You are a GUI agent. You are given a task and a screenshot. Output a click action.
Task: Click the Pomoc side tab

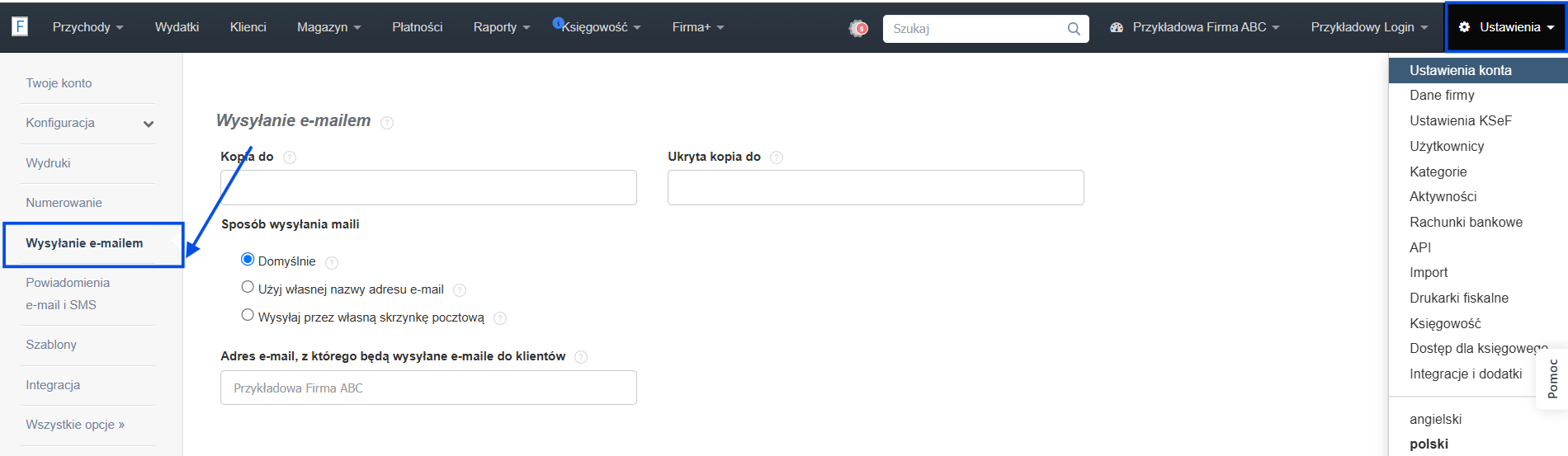(x=1552, y=378)
